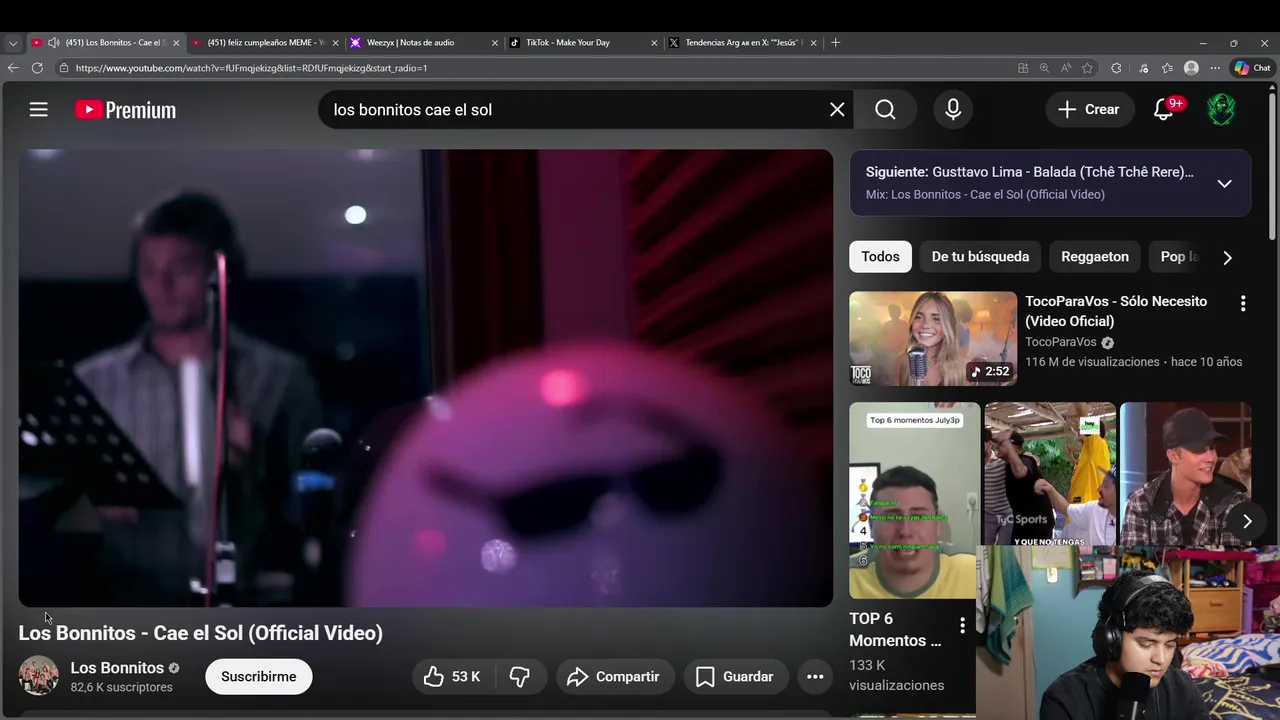1280x720 pixels.
Task: Go back in browser
Action: point(13,68)
